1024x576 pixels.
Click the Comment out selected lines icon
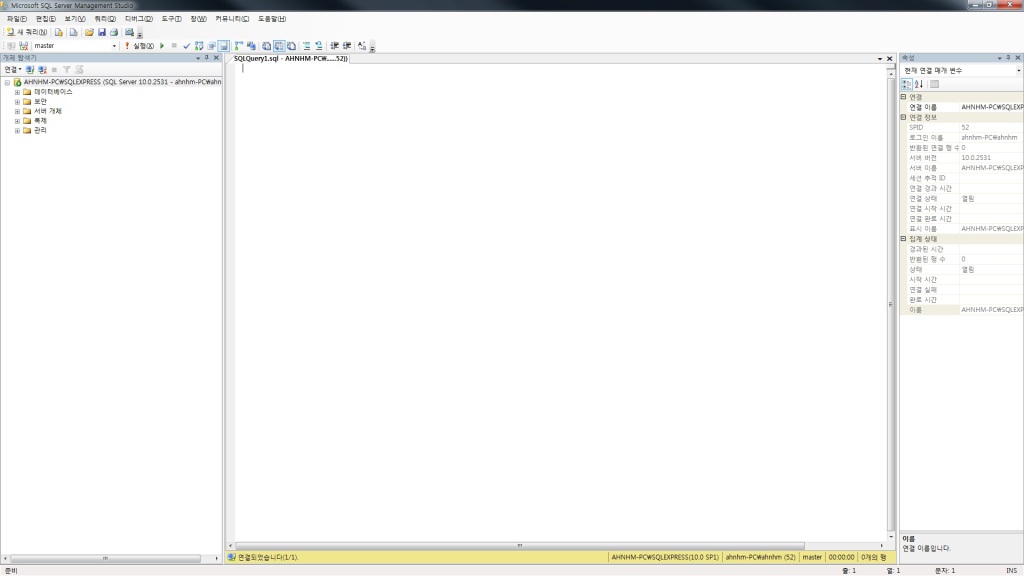306,46
